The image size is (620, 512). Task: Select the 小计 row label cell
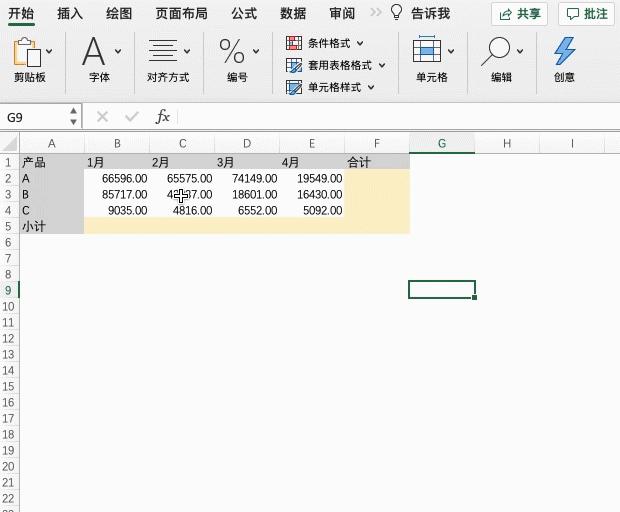coord(52,227)
